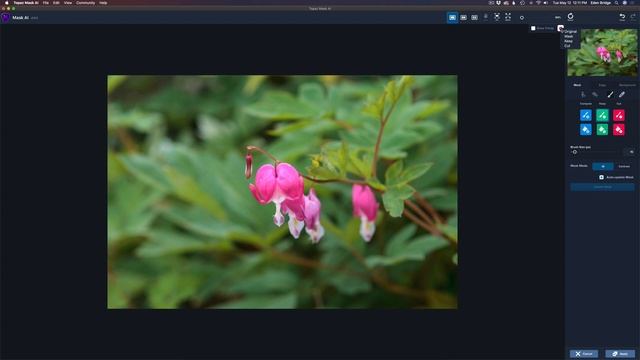Open the Topaz Mask AI application menu

pyautogui.click(x=26, y=2)
